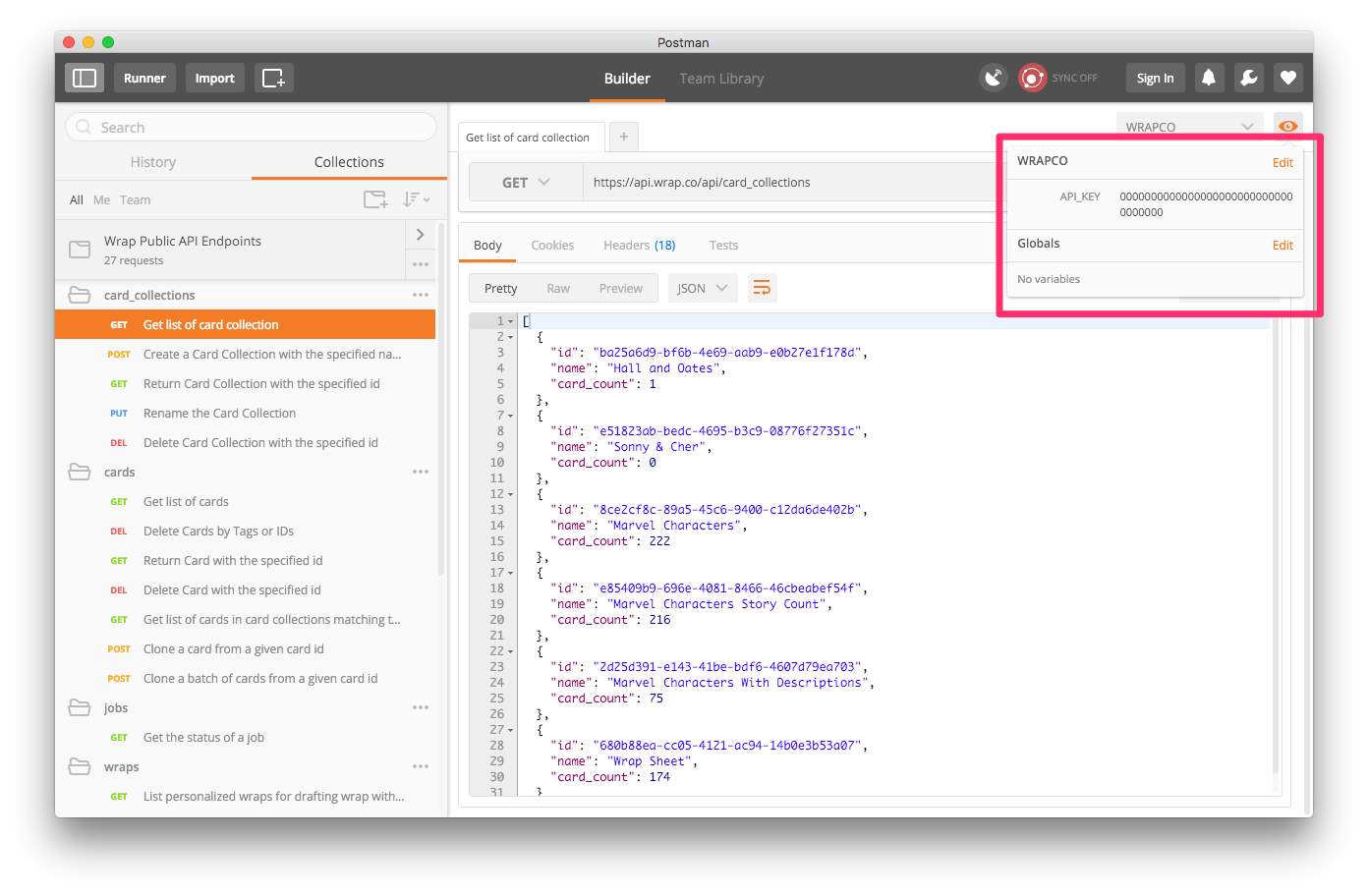Switch to the Team Library tab
The image size is (1368, 896).
[x=721, y=79]
